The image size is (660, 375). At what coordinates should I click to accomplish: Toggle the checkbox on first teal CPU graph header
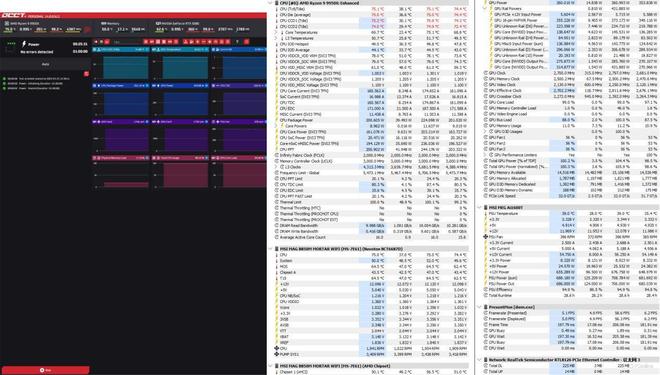[95, 49]
